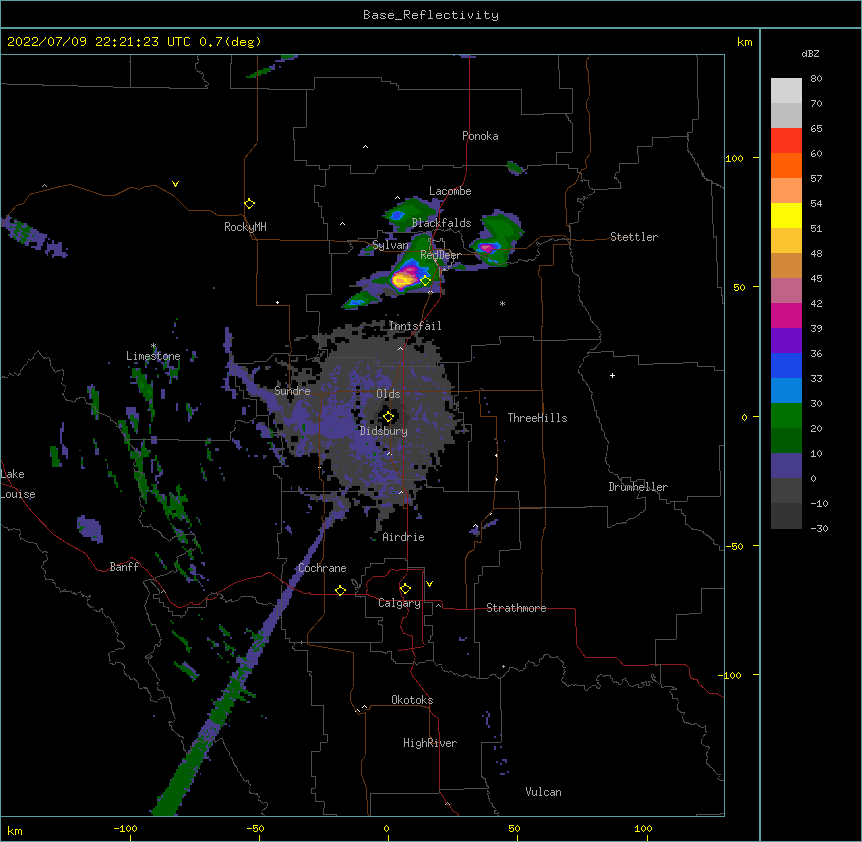Pick the blue 33-36 dBZ legend swatch

click(x=786, y=365)
